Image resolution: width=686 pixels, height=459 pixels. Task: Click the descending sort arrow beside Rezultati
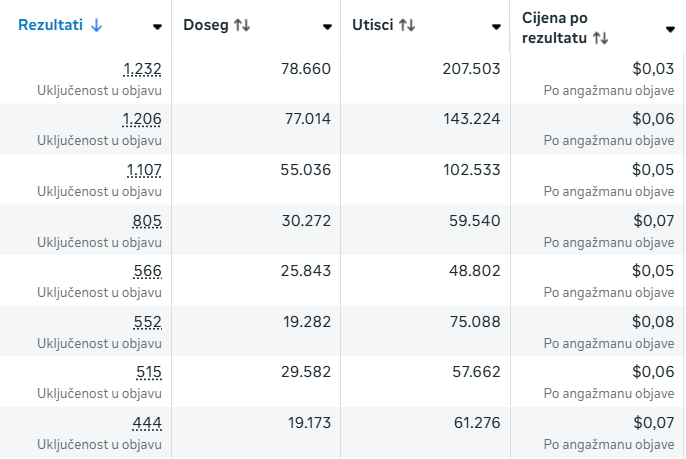[96, 26]
